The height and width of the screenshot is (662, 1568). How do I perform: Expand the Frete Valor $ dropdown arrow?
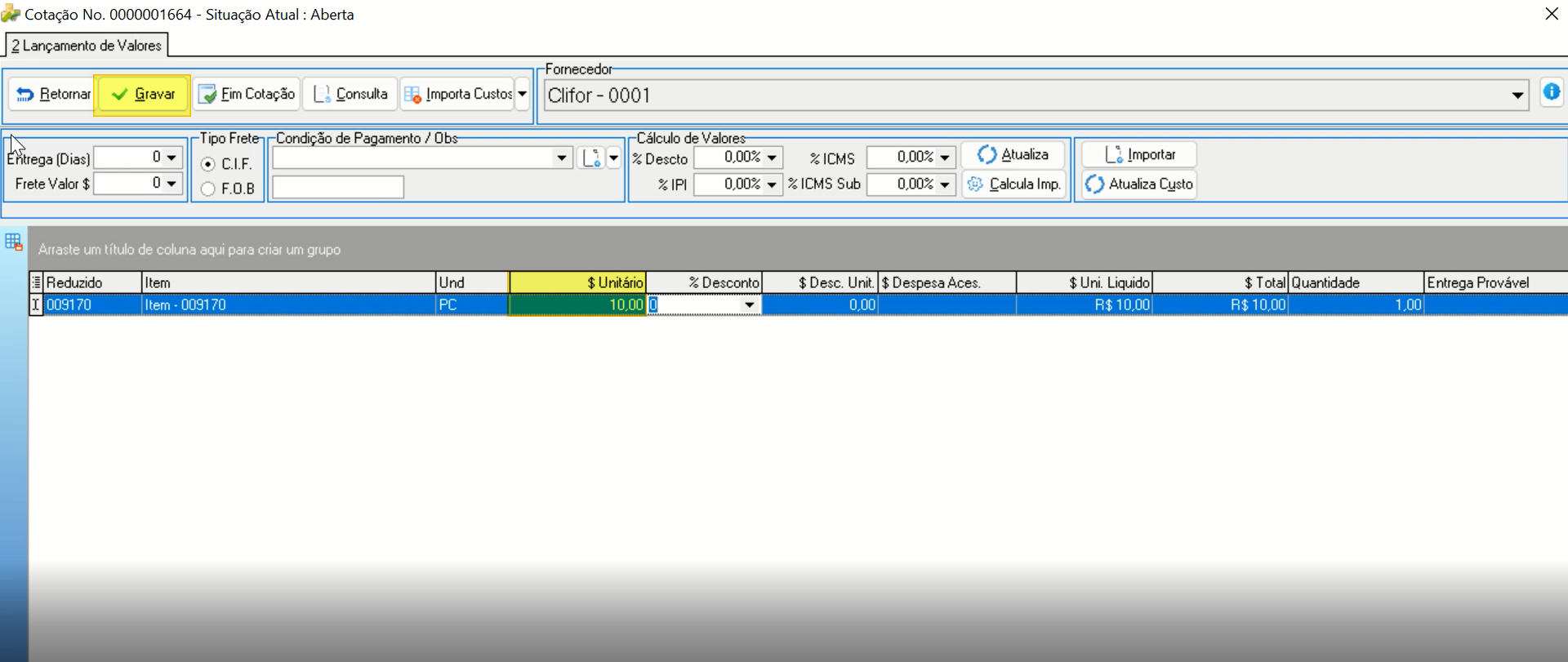[x=171, y=184]
